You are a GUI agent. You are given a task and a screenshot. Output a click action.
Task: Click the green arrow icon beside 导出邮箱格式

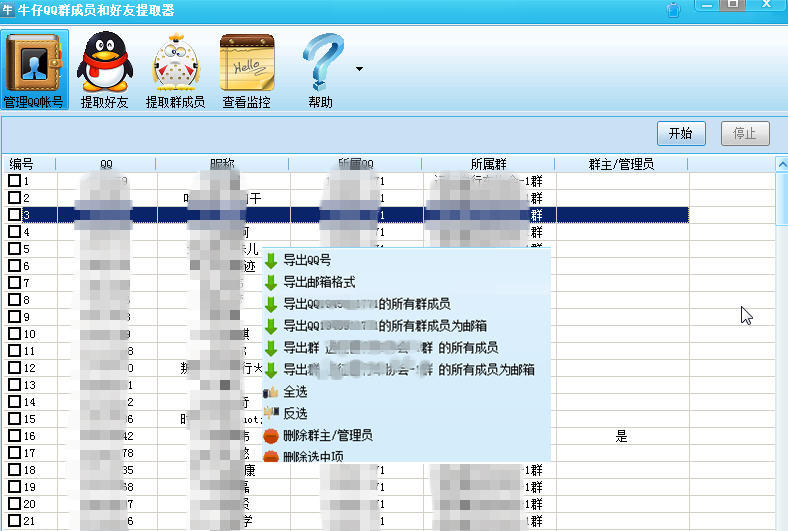(x=271, y=282)
